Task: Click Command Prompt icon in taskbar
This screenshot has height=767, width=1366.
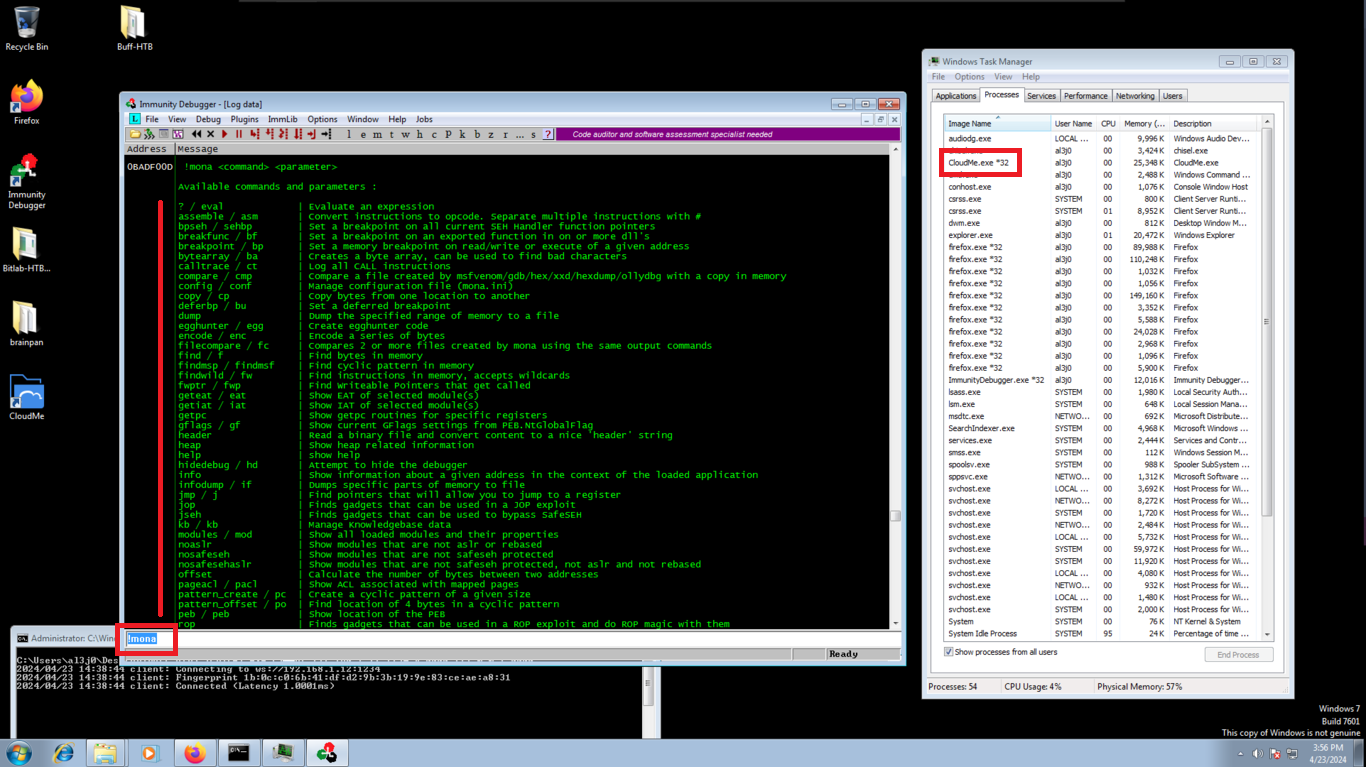Action: tap(238, 752)
